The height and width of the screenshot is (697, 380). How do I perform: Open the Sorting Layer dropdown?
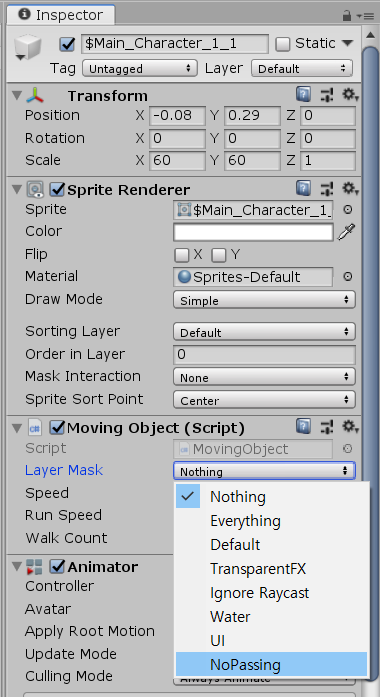(x=264, y=332)
